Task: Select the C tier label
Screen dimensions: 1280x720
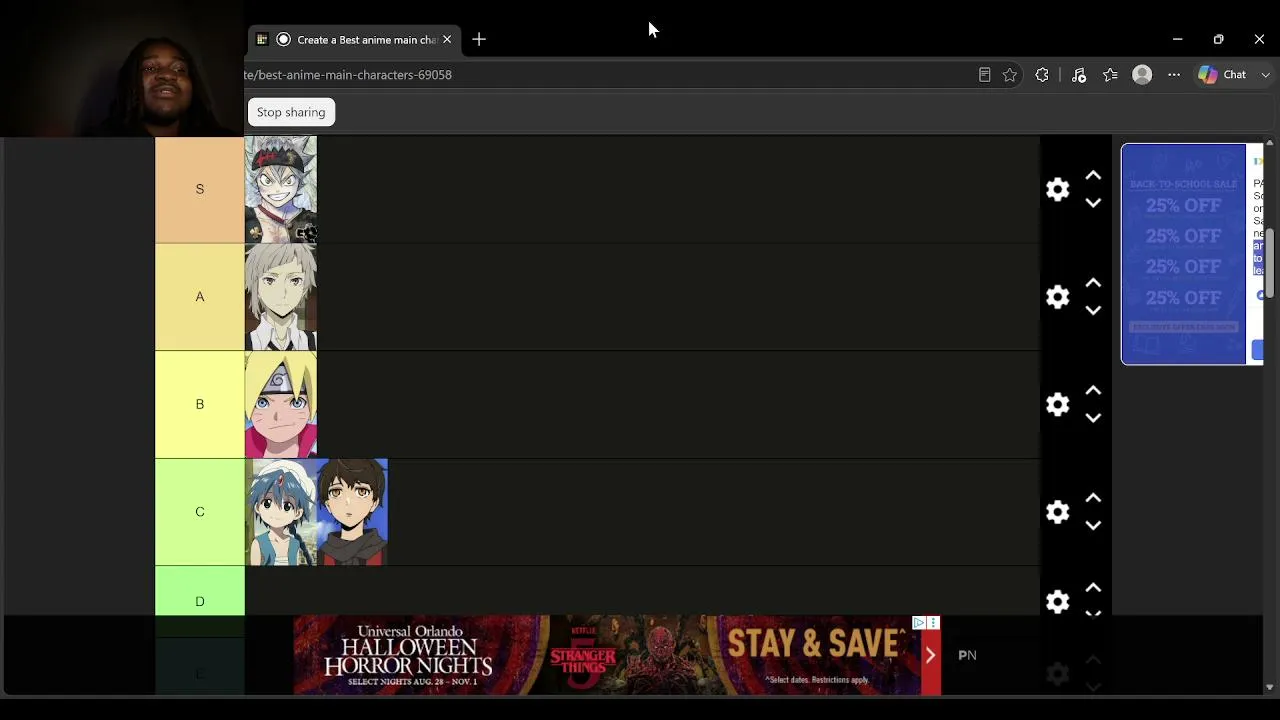Action: 200,512
